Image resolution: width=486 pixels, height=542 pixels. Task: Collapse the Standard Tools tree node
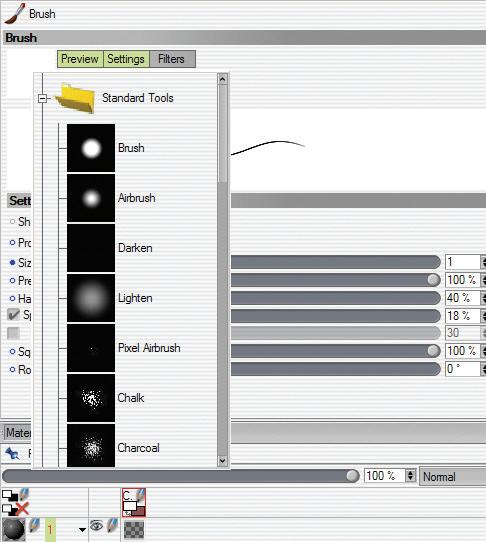coord(42,99)
